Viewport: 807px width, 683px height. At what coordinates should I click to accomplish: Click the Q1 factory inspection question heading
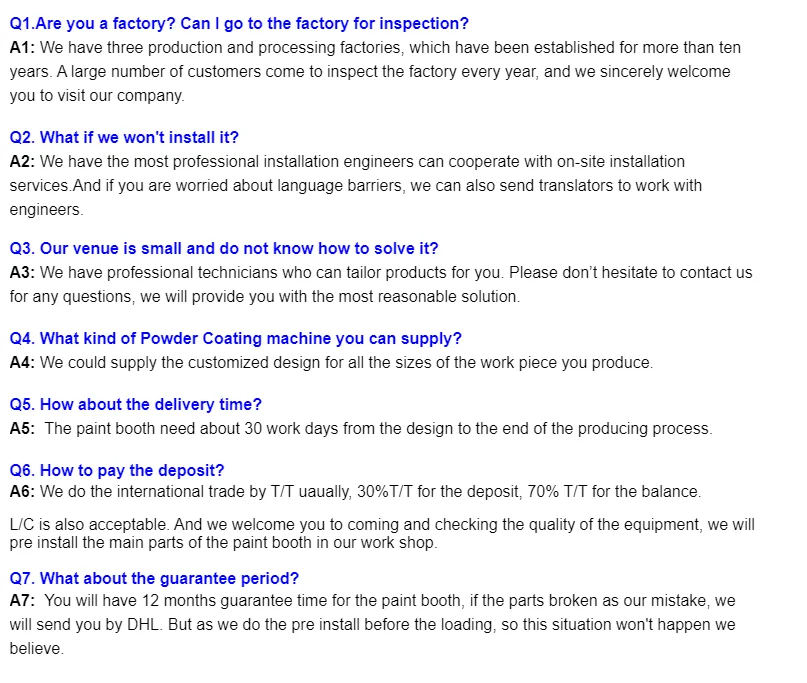pos(239,24)
